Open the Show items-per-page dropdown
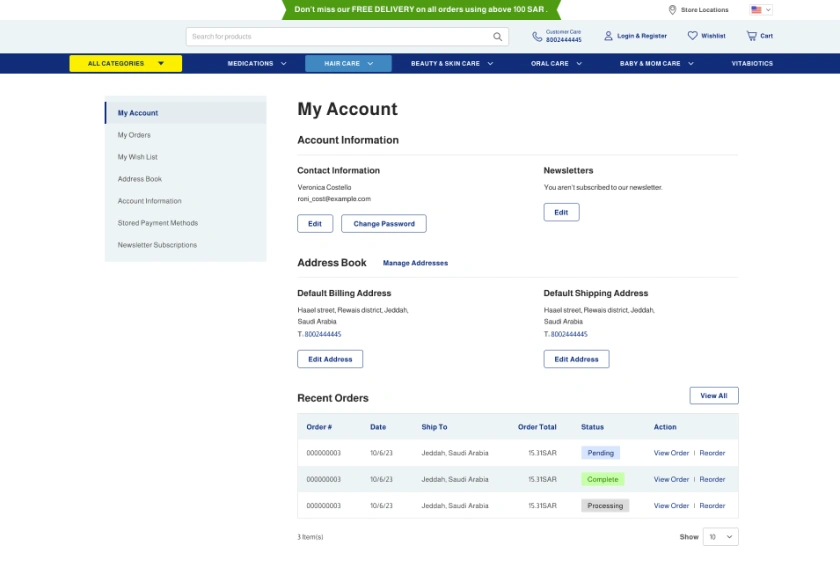This screenshot has height=572, width=840. (x=720, y=537)
